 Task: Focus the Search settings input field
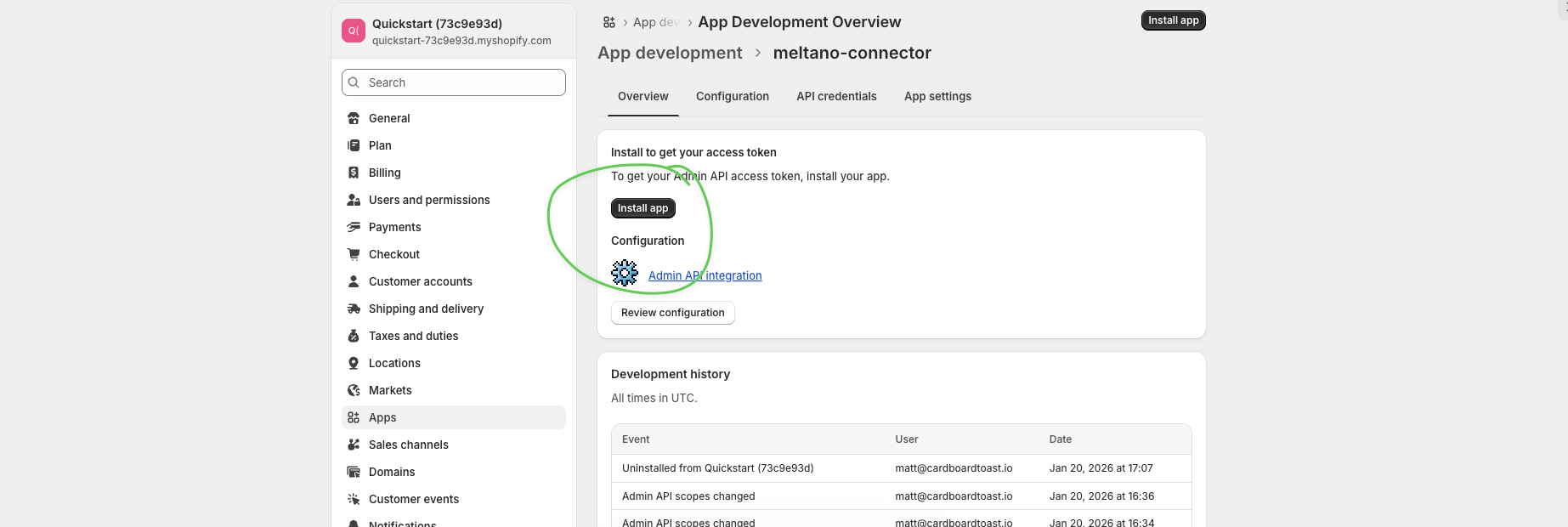click(454, 82)
